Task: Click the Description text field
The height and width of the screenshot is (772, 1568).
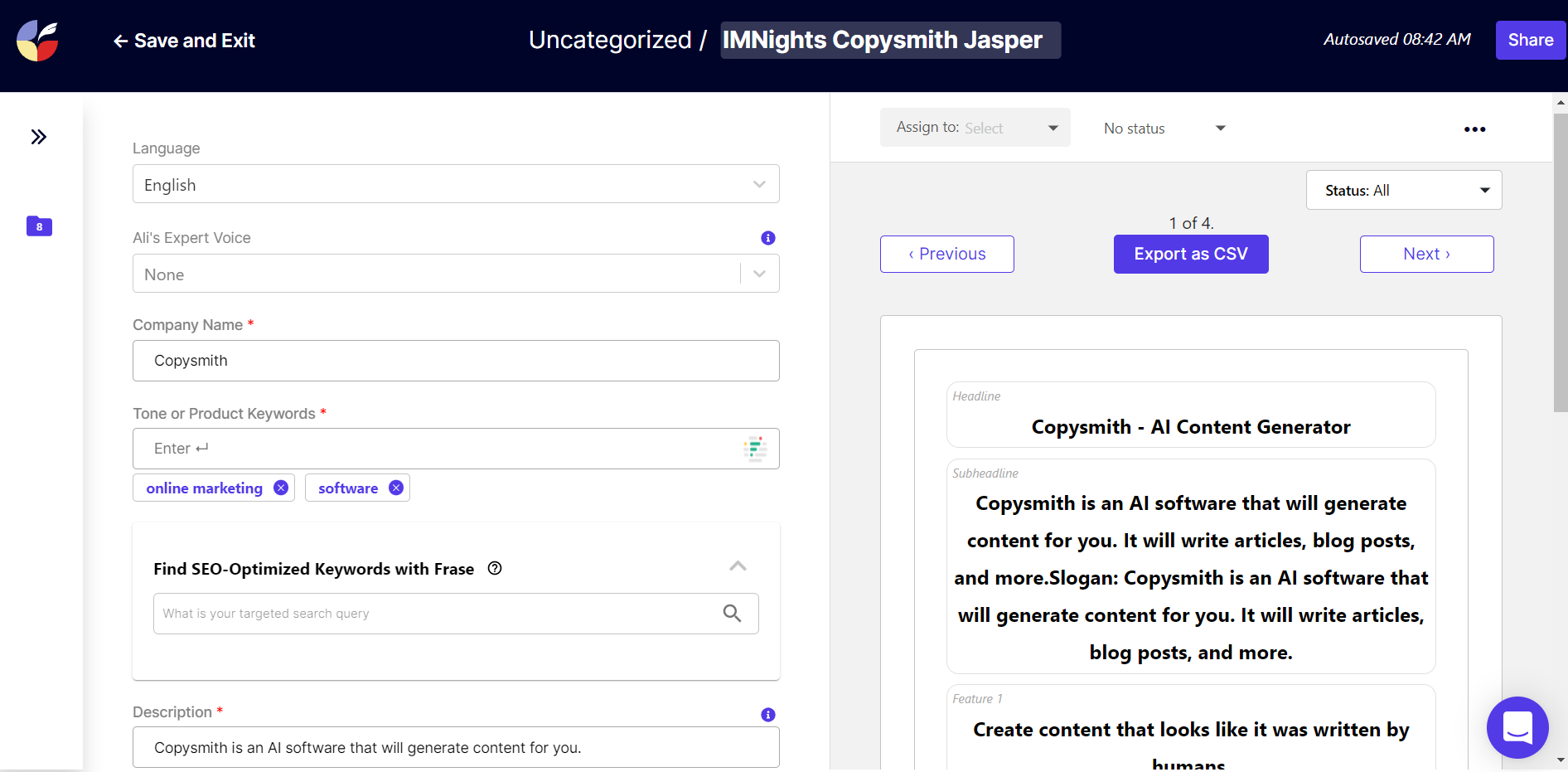Action: point(456,747)
